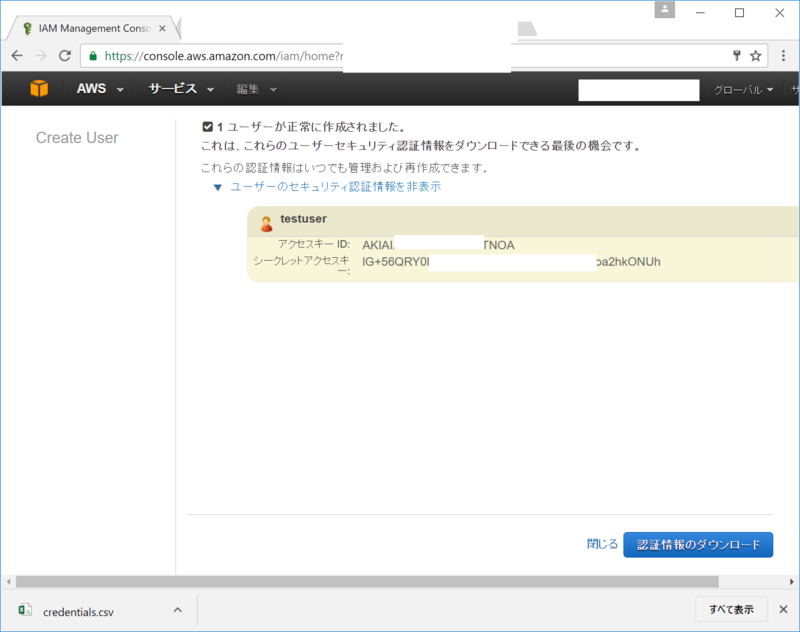Click the AWS cube logo icon
Image resolution: width=800 pixels, height=632 pixels.
coord(38,88)
